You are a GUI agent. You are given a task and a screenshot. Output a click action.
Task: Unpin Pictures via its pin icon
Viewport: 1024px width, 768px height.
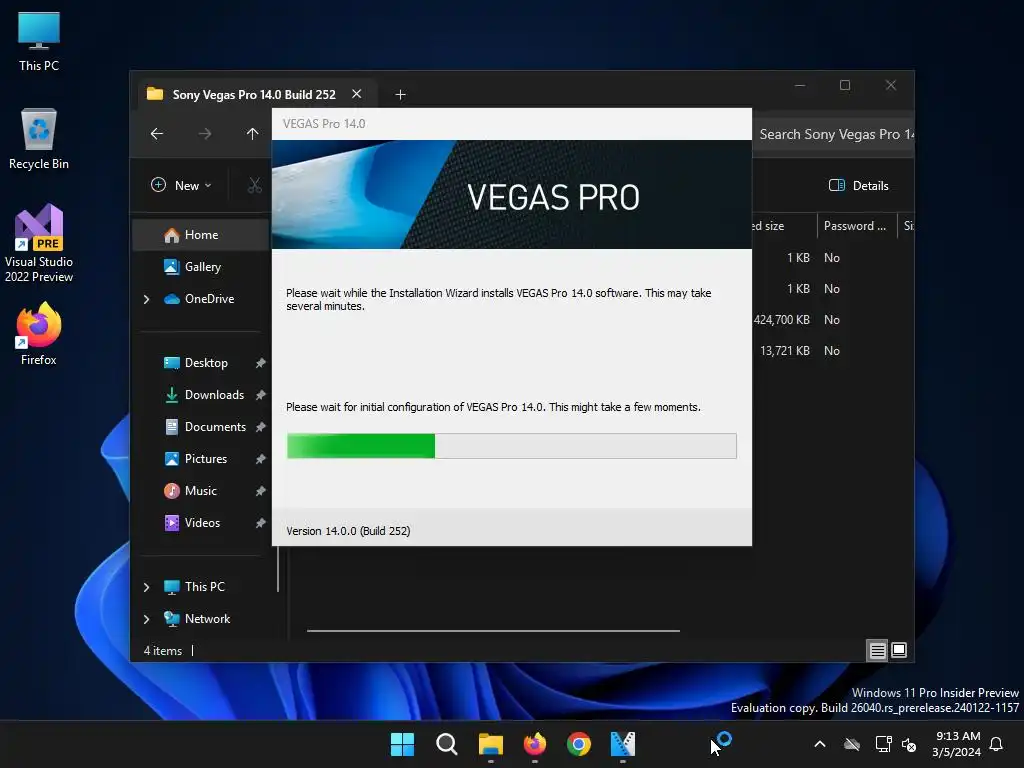(x=261, y=459)
